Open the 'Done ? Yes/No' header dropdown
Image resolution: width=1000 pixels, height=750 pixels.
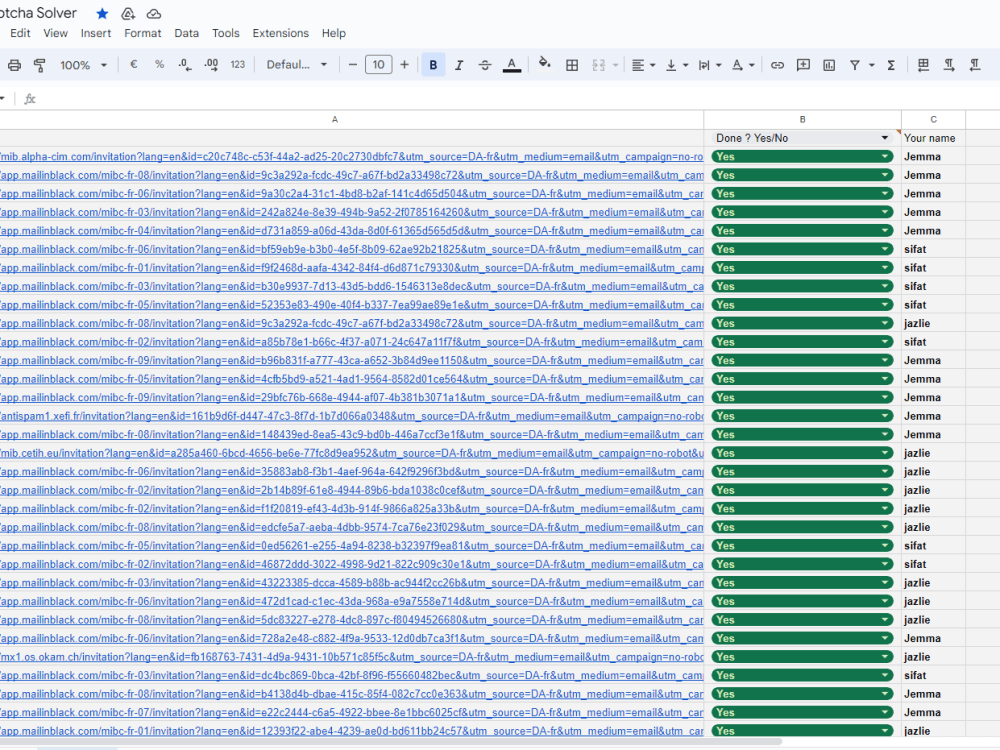pyautogui.click(x=885, y=138)
